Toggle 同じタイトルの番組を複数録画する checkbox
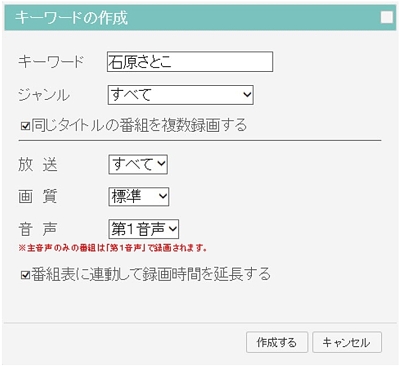This screenshot has width=400, height=367. 25,126
